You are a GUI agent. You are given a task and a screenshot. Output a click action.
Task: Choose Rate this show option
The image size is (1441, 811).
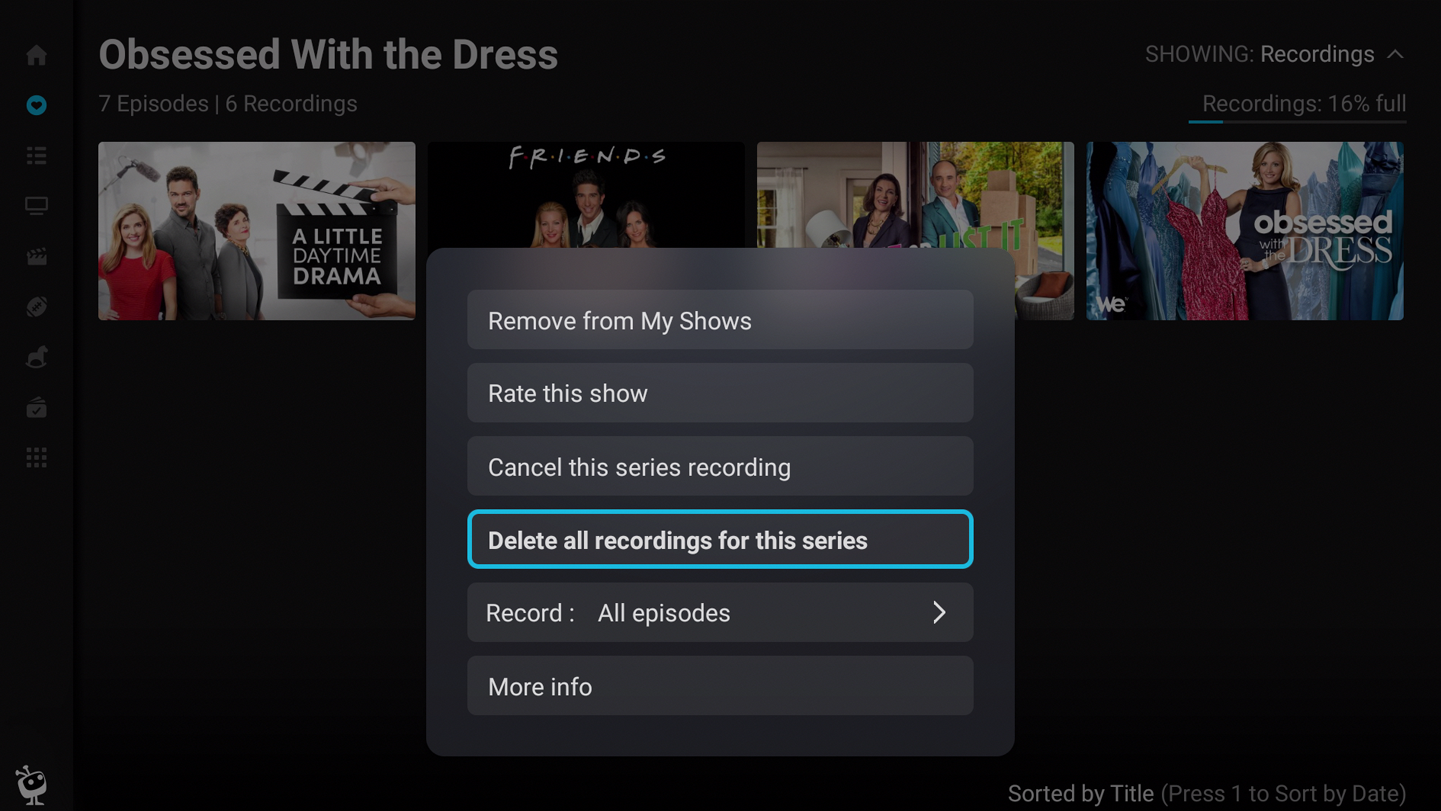[720, 393]
